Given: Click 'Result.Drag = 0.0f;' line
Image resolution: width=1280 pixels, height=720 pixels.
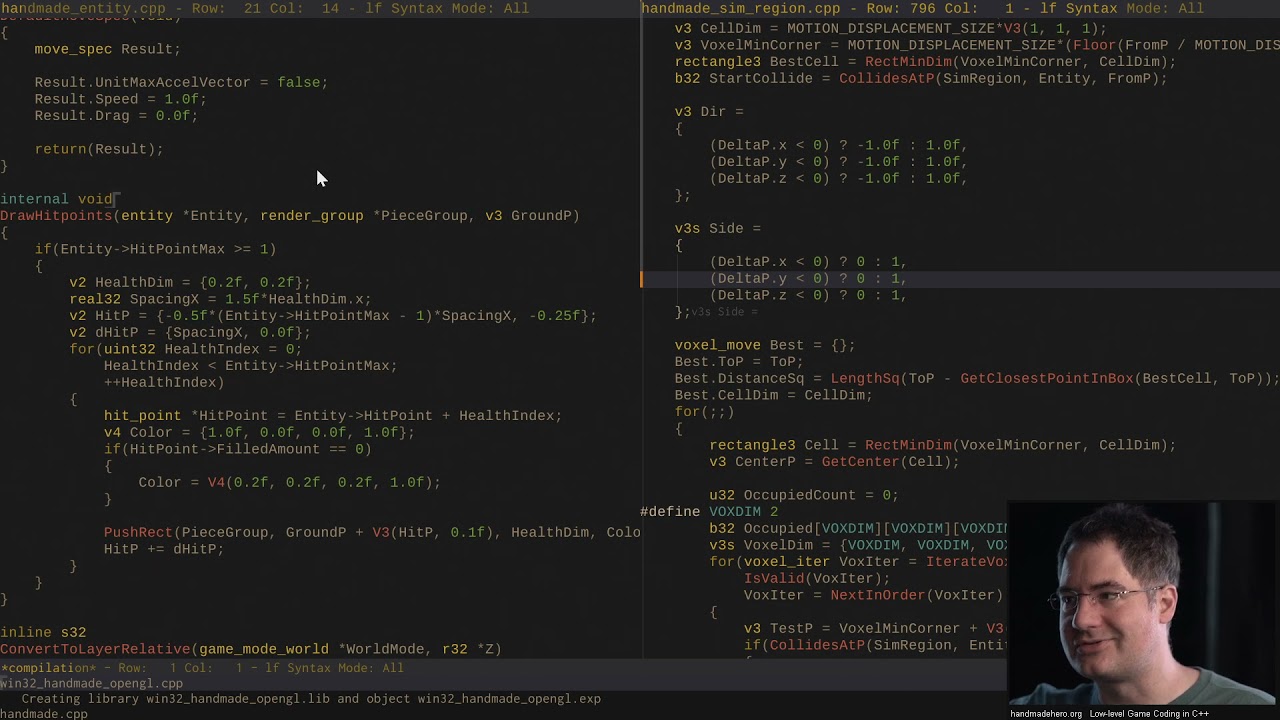Looking at the screenshot, I should pos(116,116).
